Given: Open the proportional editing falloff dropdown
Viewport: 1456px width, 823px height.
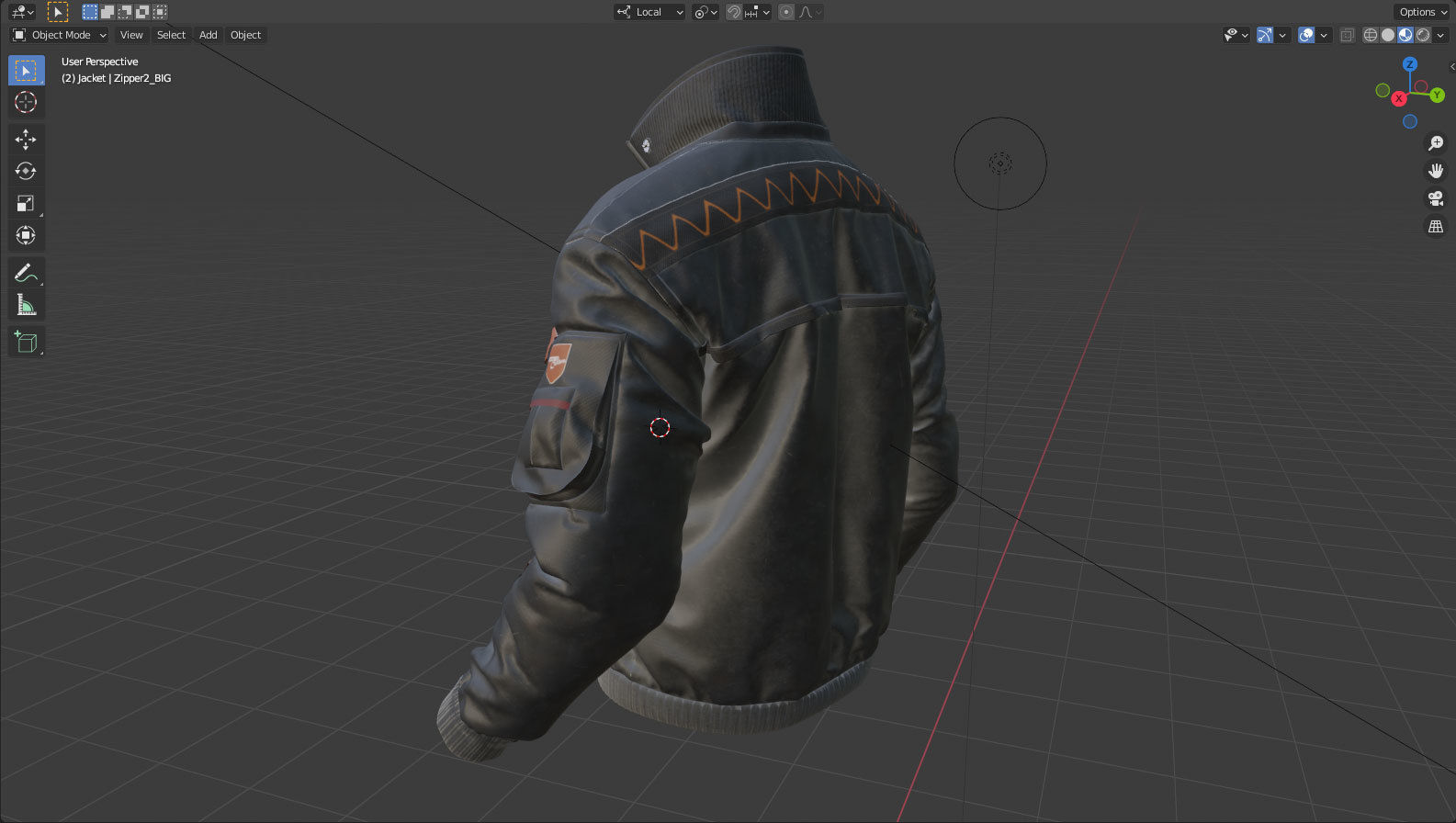Looking at the screenshot, I should click(810, 12).
